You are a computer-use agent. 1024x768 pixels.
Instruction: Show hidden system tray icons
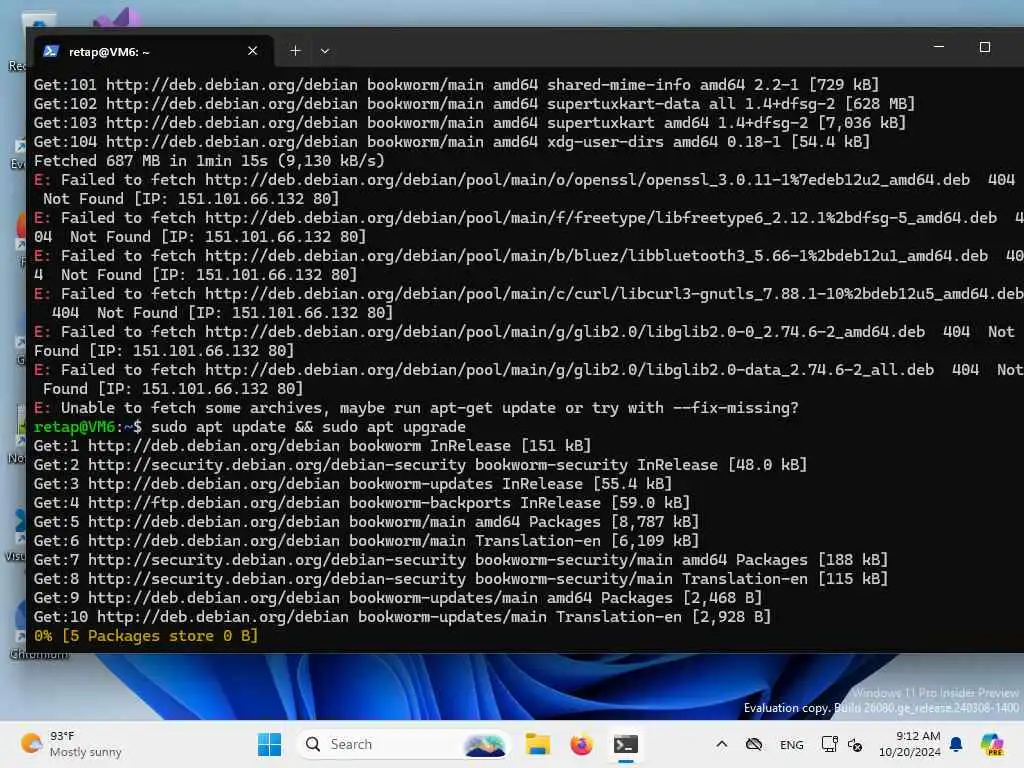[722, 744]
